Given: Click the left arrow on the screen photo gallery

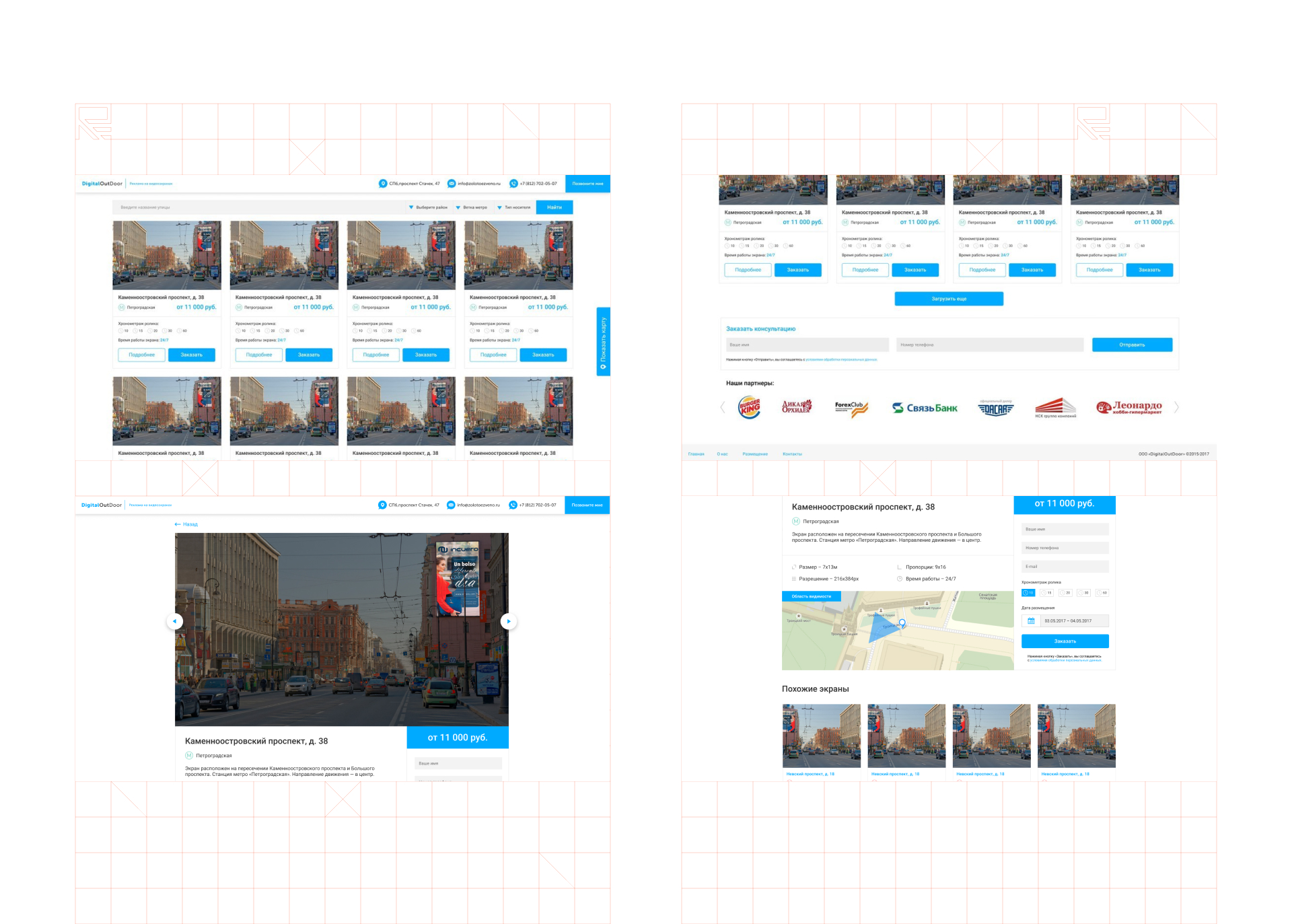Looking at the screenshot, I should click(x=175, y=621).
